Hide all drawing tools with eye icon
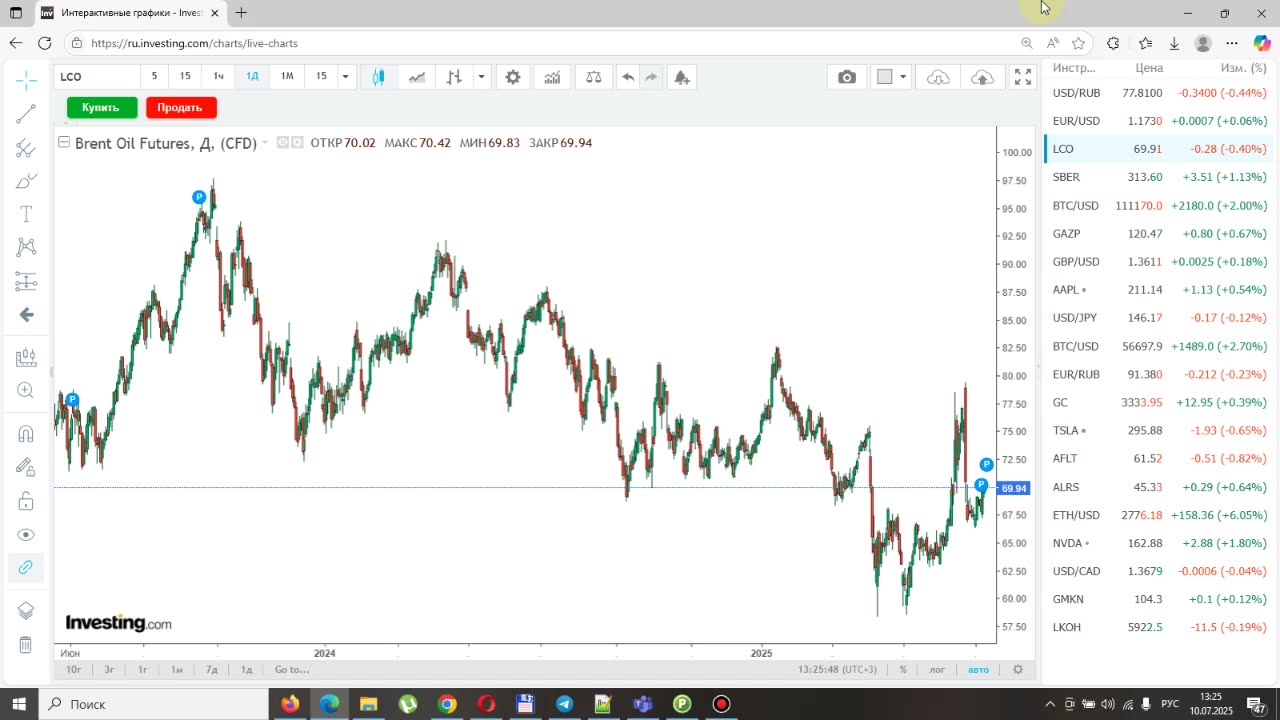 click(26, 535)
